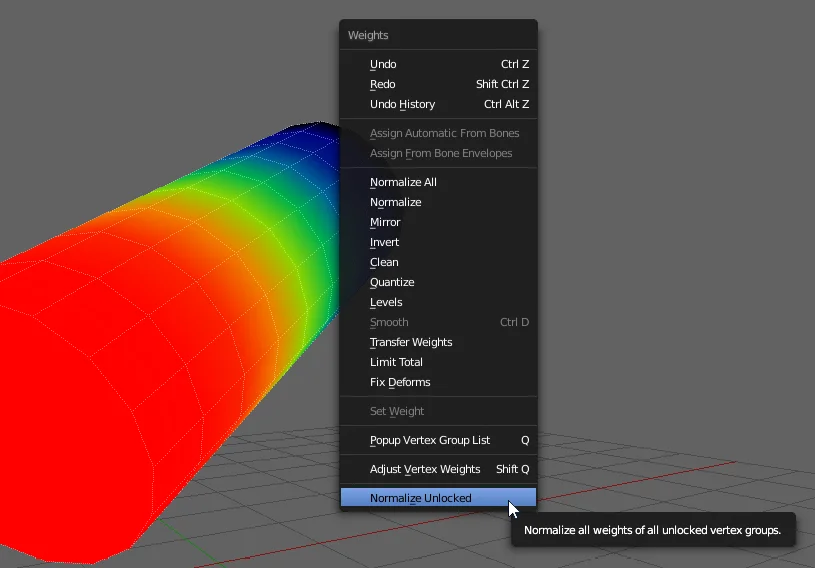Choose Fix Deforms from menu
Screen dimensions: 815x568
point(400,382)
